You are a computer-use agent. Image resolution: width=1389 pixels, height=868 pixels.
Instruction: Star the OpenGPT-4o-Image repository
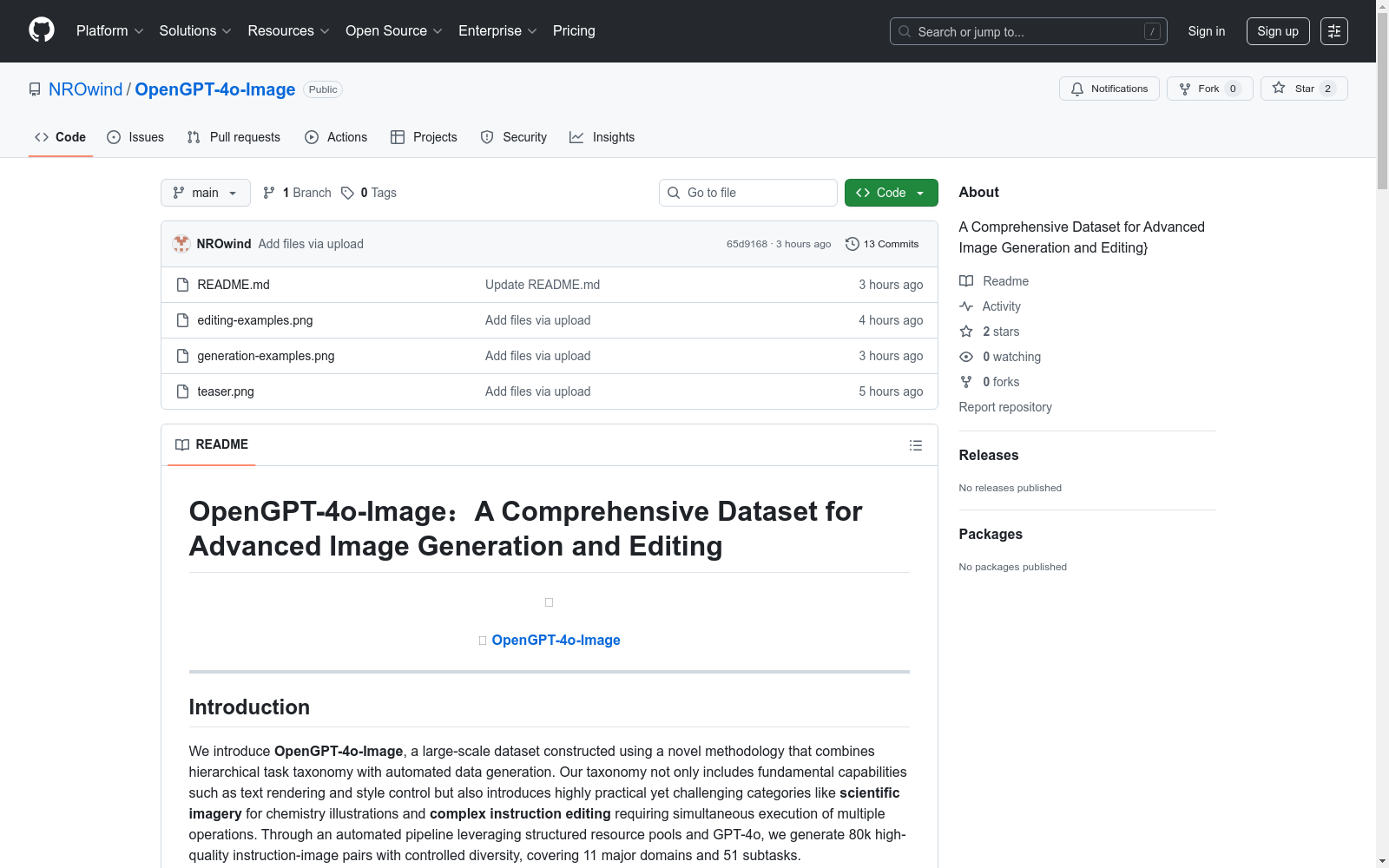[1304, 89]
